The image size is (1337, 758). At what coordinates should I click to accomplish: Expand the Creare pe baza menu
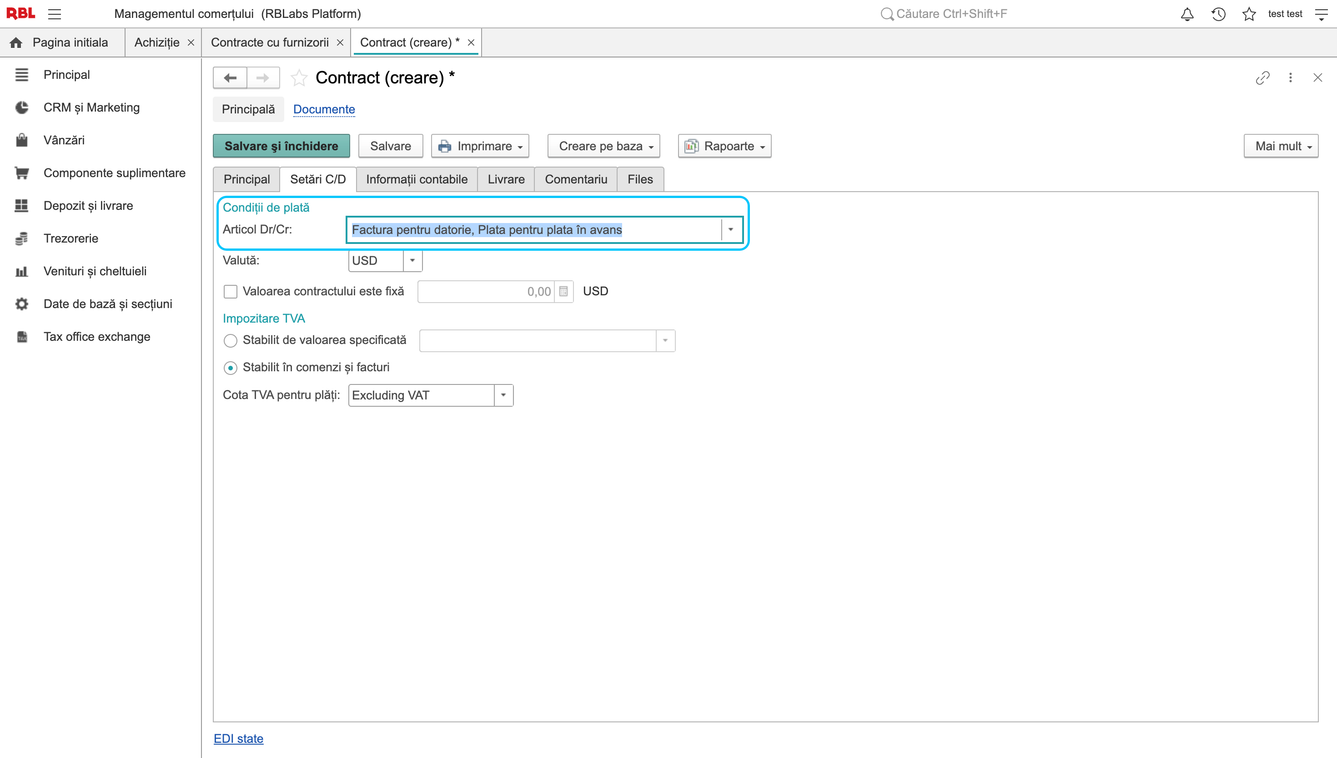click(604, 146)
